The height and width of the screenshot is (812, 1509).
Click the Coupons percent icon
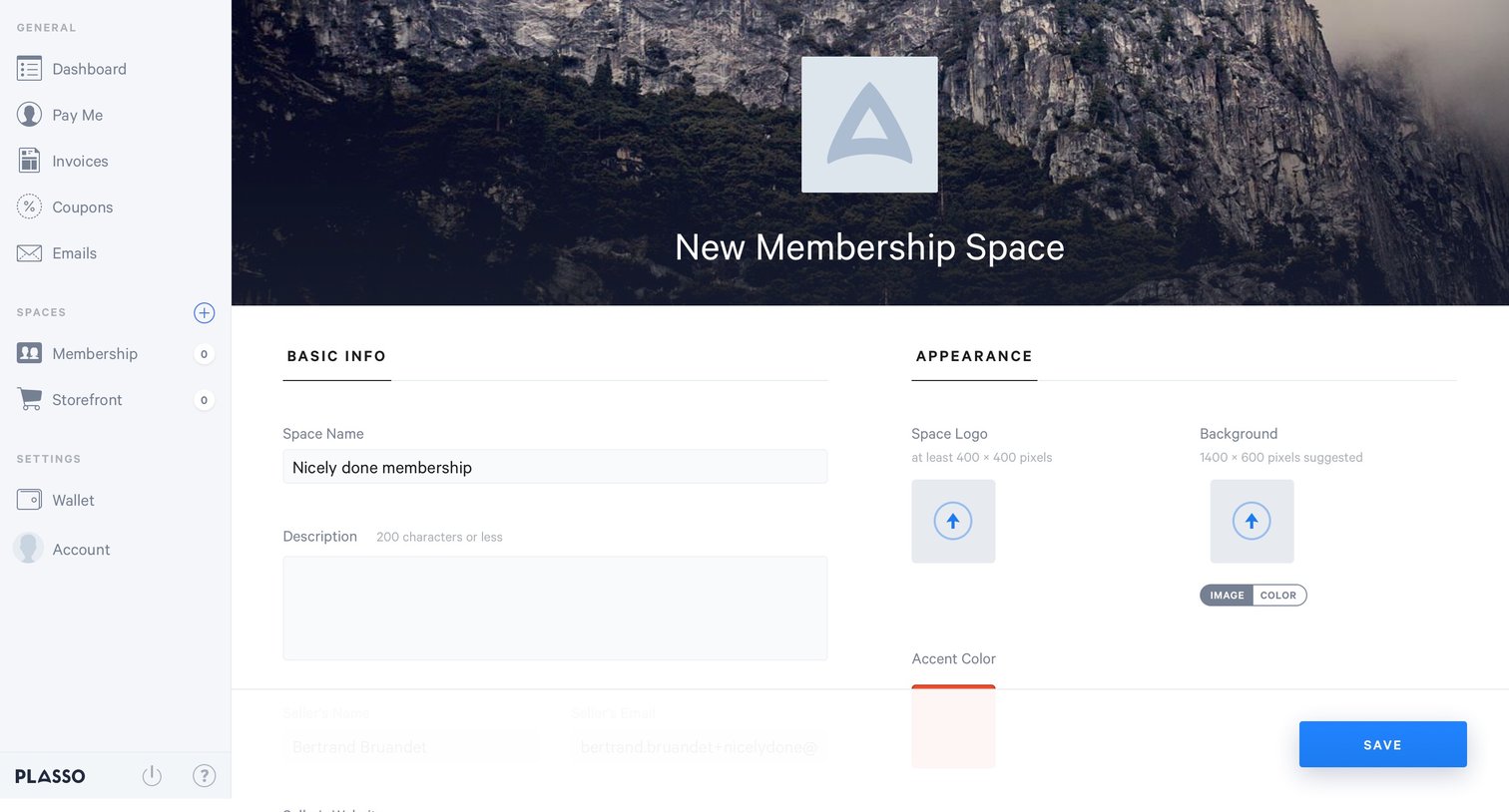[x=29, y=206]
